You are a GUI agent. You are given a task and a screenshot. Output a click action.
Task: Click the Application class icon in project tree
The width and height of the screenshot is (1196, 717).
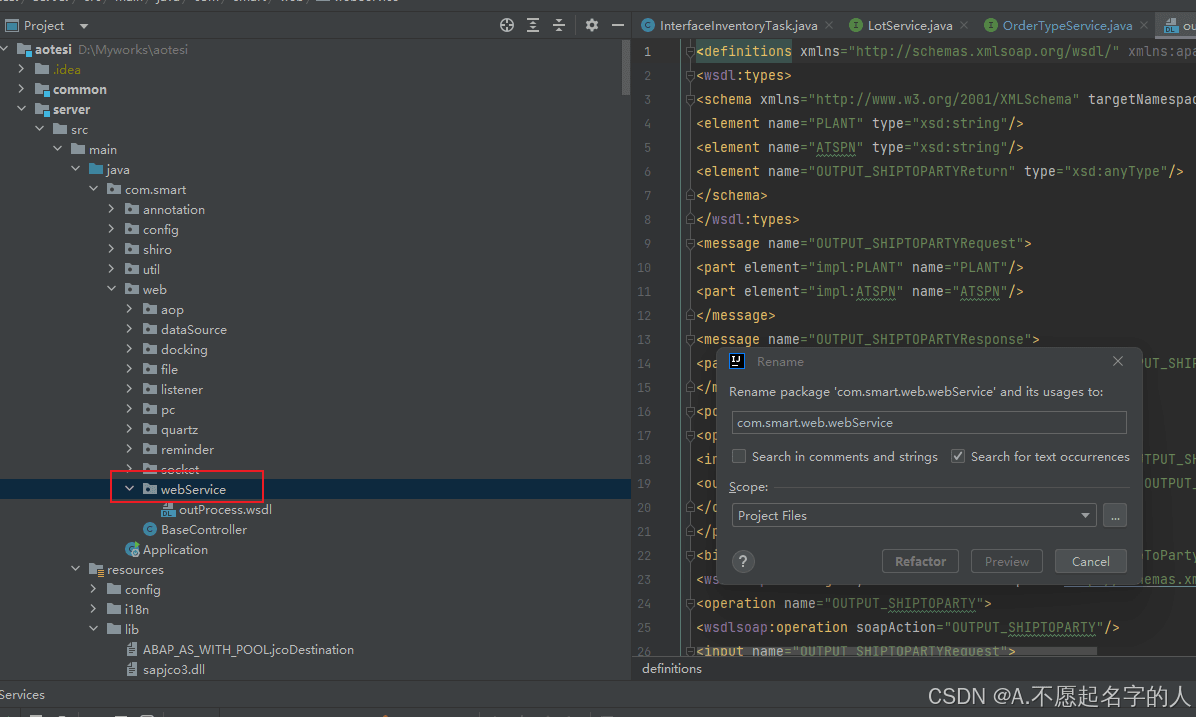(133, 549)
